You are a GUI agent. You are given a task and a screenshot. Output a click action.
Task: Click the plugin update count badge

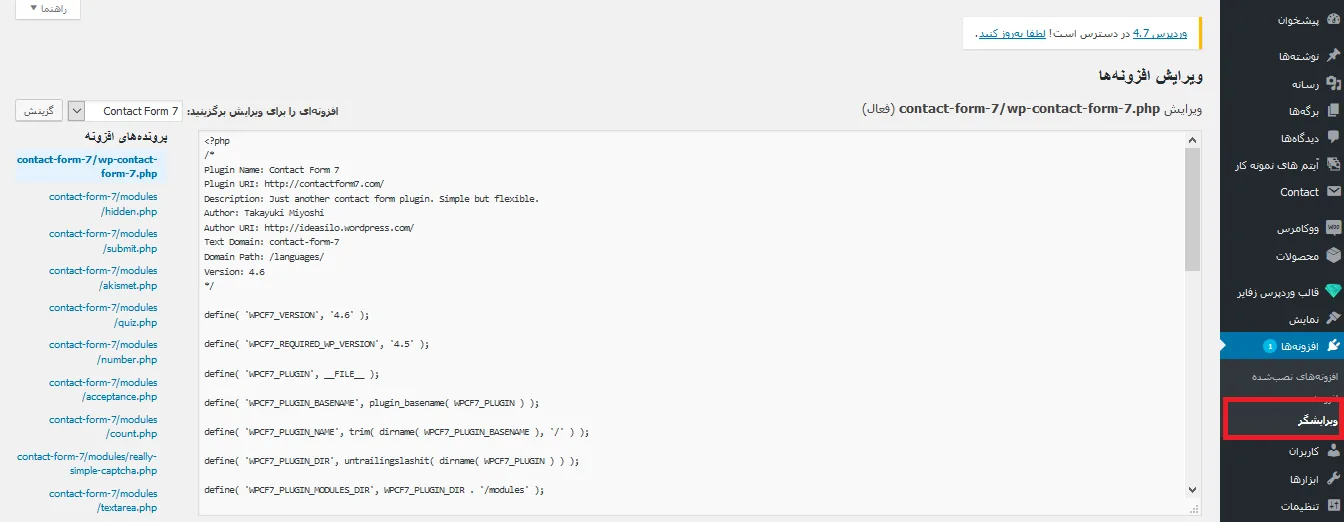(1270, 346)
